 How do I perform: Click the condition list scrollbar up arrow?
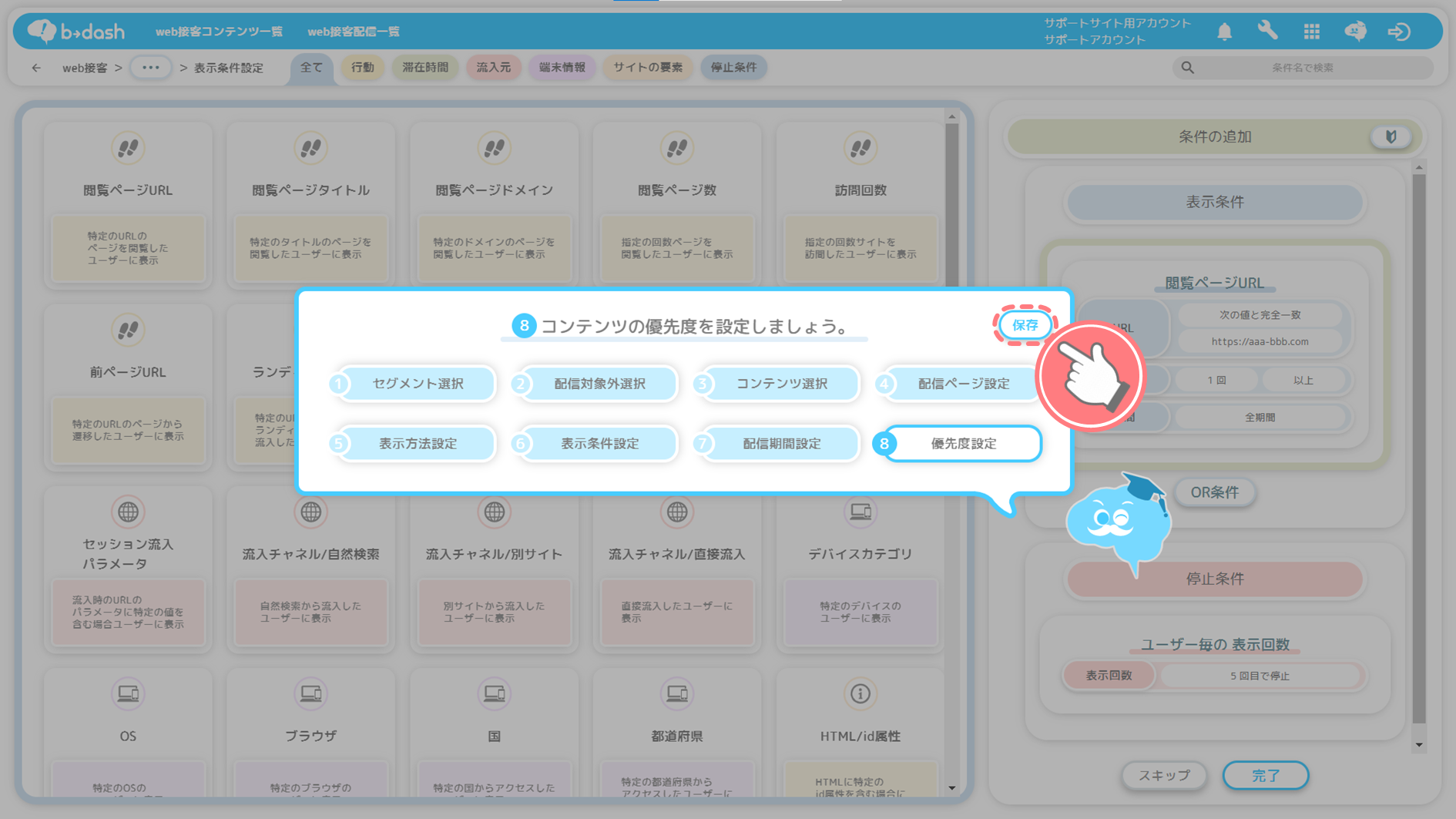(x=952, y=117)
